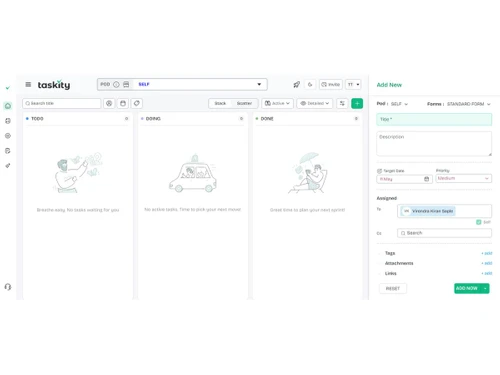500x375 pixels.
Task: Open the ADD NOW split arrow
Action: point(485,288)
